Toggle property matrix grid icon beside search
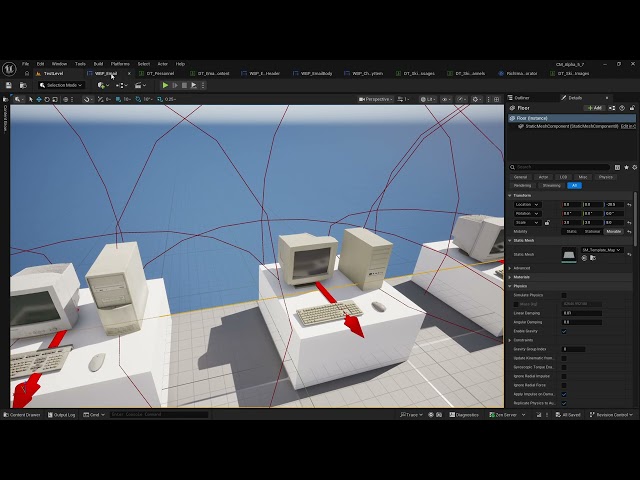 coord(617,167)
